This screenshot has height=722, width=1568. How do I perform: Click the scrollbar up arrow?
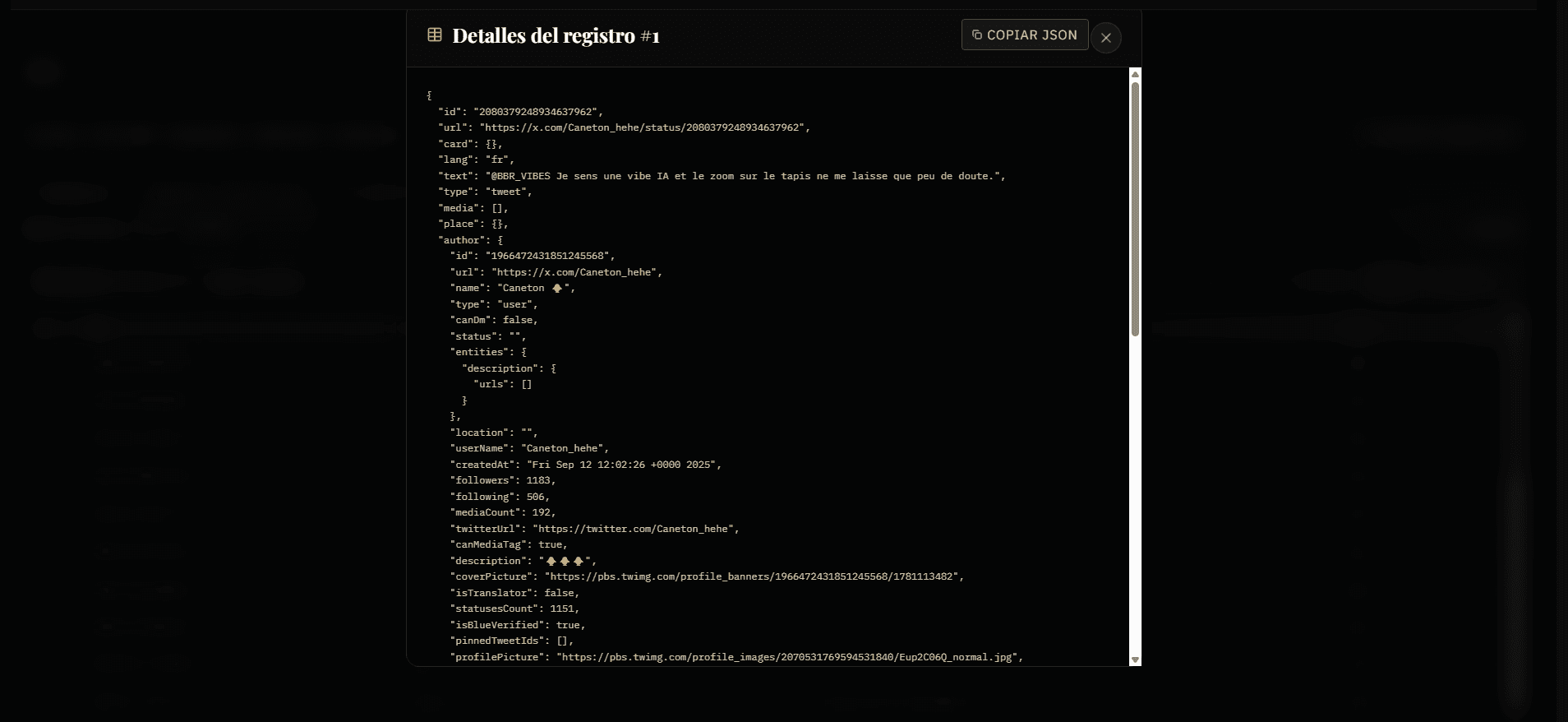(1135, 74)
